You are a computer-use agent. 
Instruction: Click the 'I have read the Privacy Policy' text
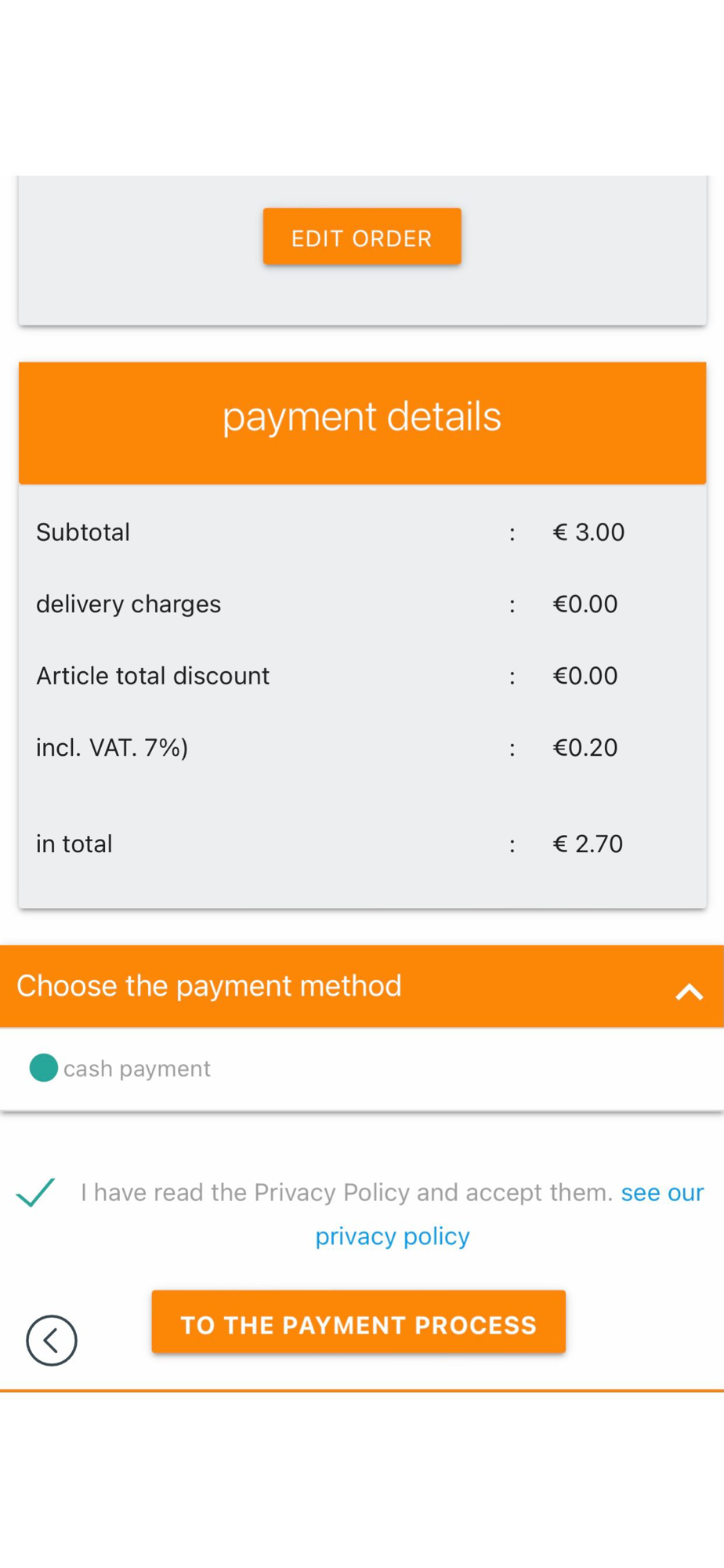pyautogui.click(x=244, y=1192)
